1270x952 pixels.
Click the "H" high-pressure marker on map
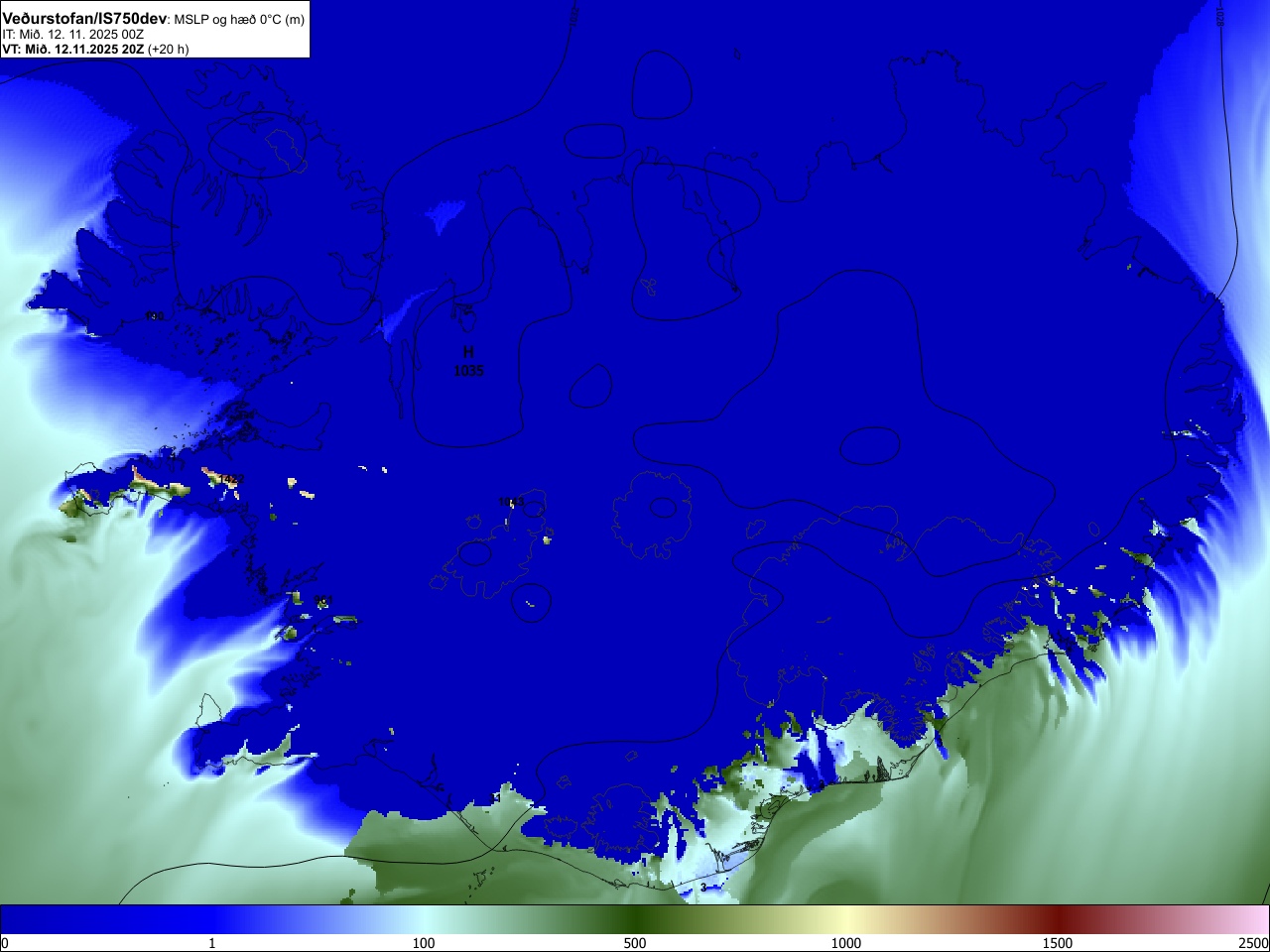click(x=468, y=352)
